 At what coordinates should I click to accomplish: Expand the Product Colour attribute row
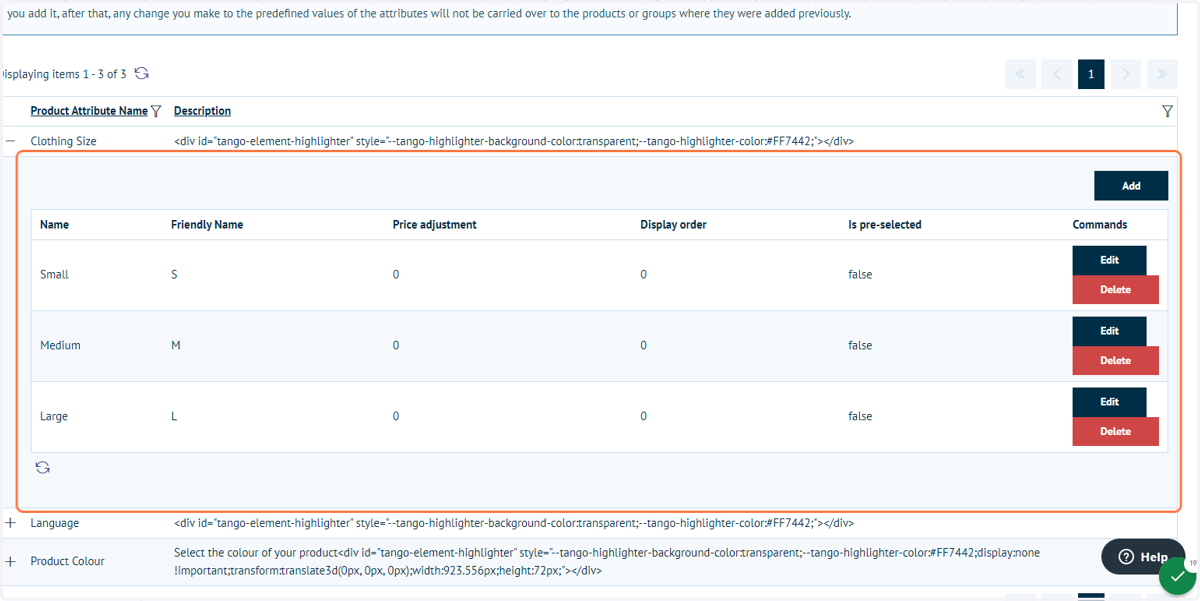(11, 561)
